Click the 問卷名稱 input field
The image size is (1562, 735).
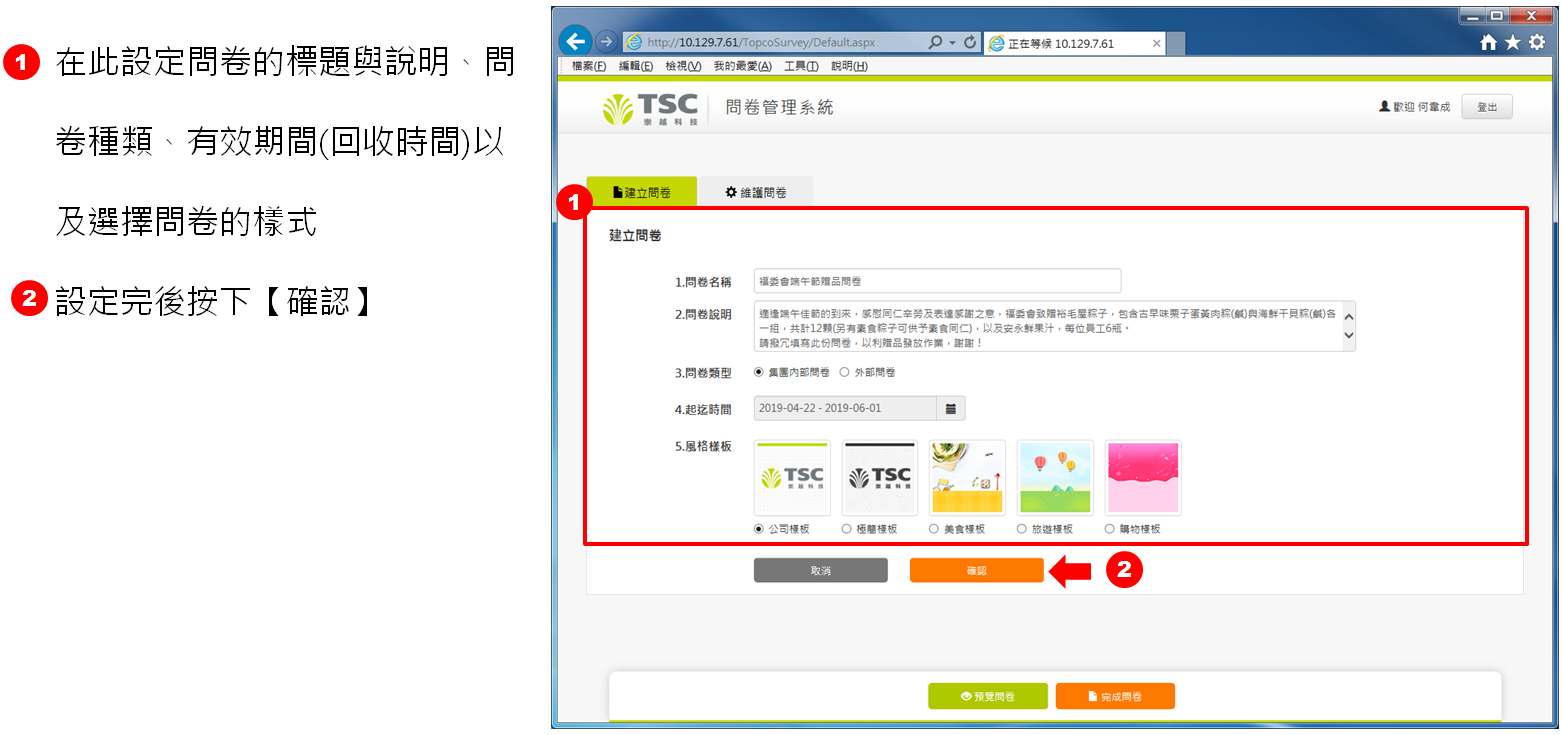coord(937,281)
